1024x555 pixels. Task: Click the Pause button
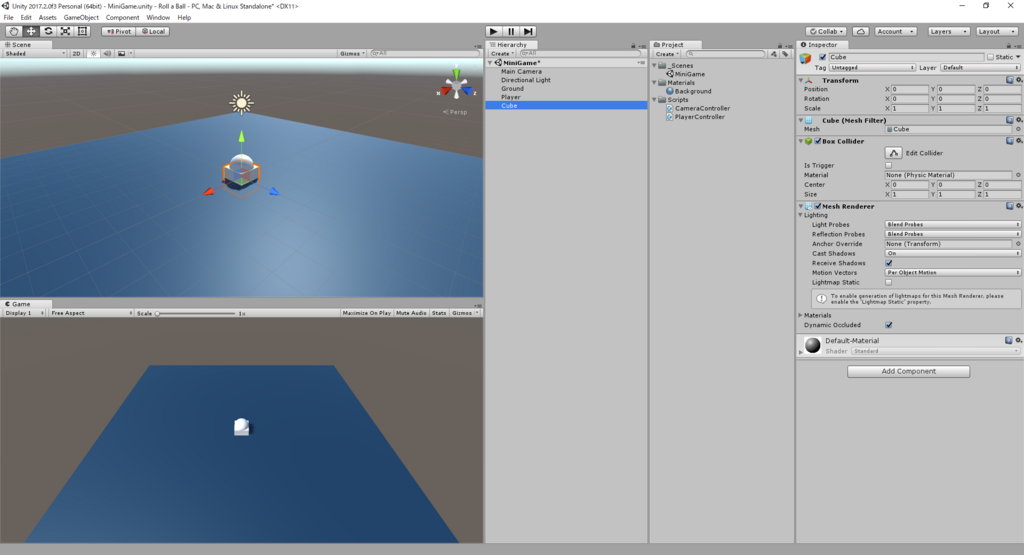click(511, 31)
